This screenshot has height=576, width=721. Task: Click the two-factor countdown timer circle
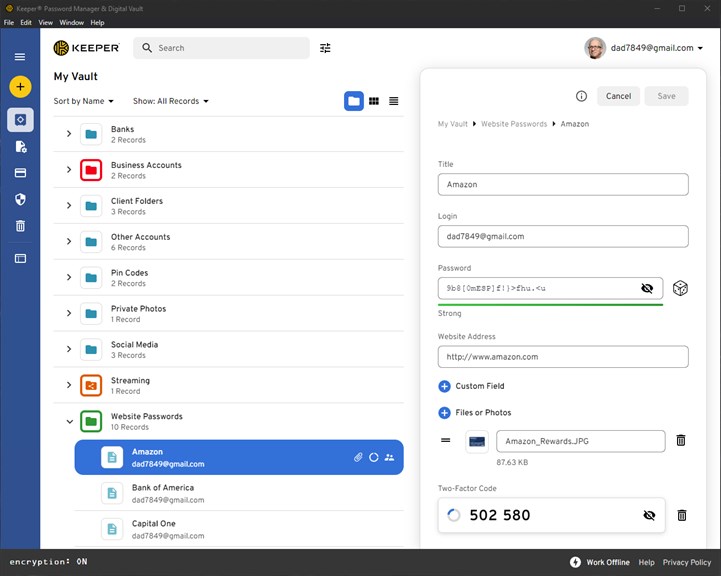453,515
